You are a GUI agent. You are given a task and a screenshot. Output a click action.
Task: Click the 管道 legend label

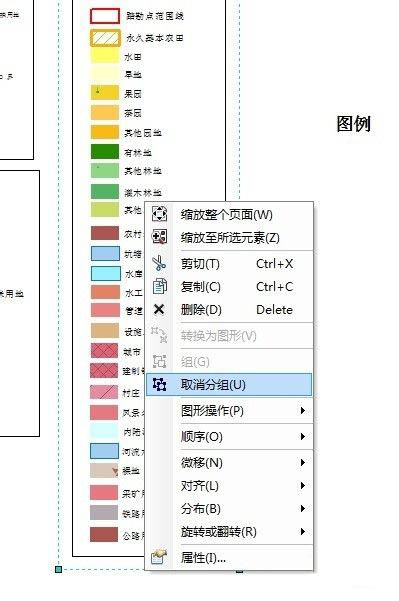point(134,311)
